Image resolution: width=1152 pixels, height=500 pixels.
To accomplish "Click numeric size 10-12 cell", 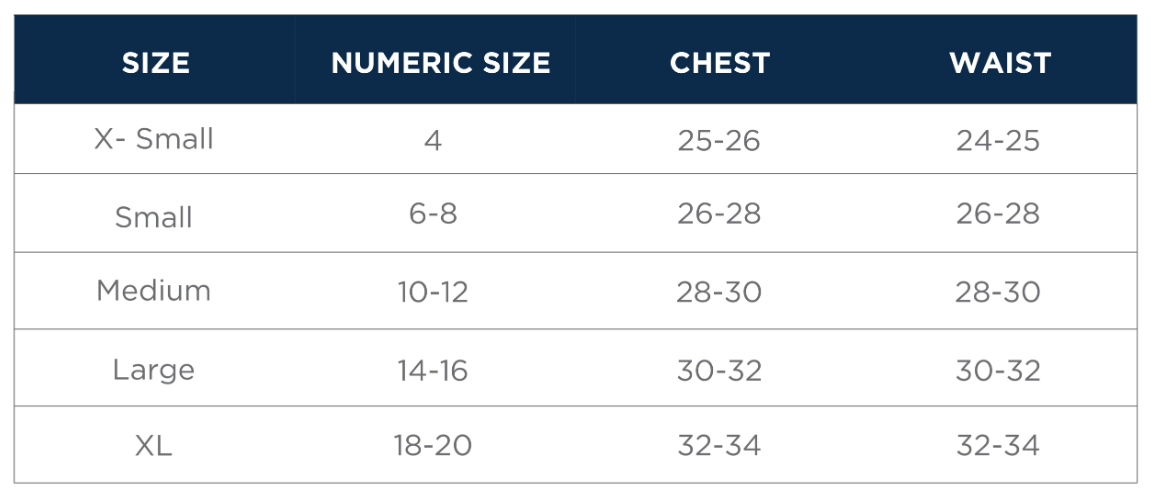I will point(432,292).
